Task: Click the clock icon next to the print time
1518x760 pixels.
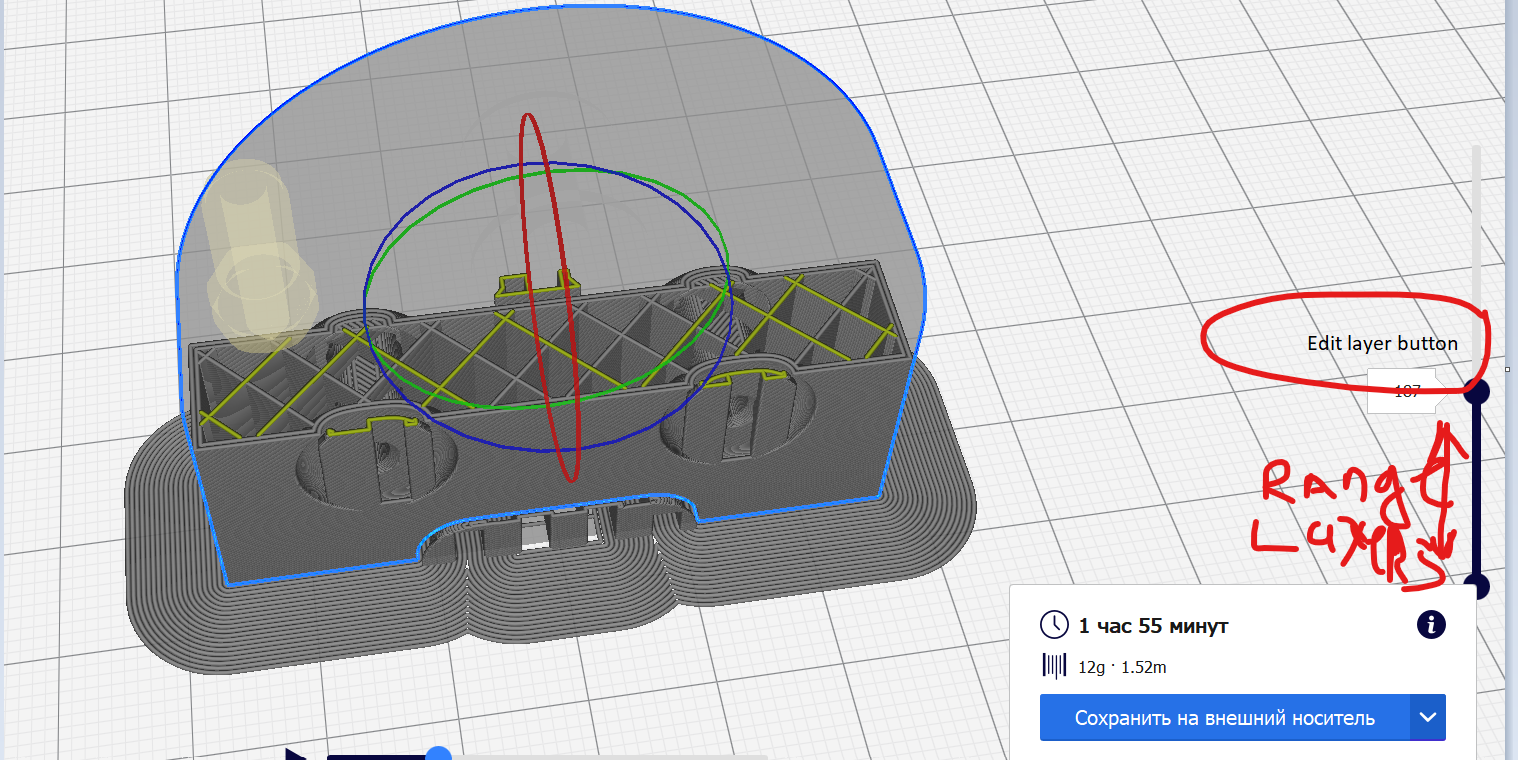Action: (1056, 624)
